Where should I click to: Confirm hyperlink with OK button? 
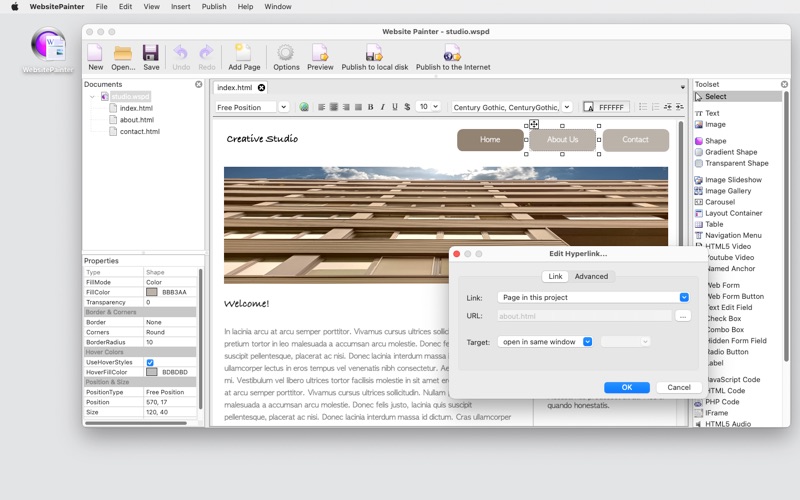[627, 387]
